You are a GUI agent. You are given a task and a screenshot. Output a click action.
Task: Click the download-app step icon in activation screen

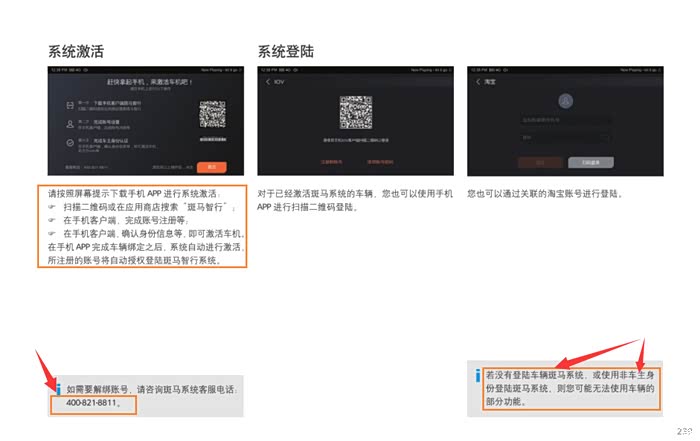[70, 105]
